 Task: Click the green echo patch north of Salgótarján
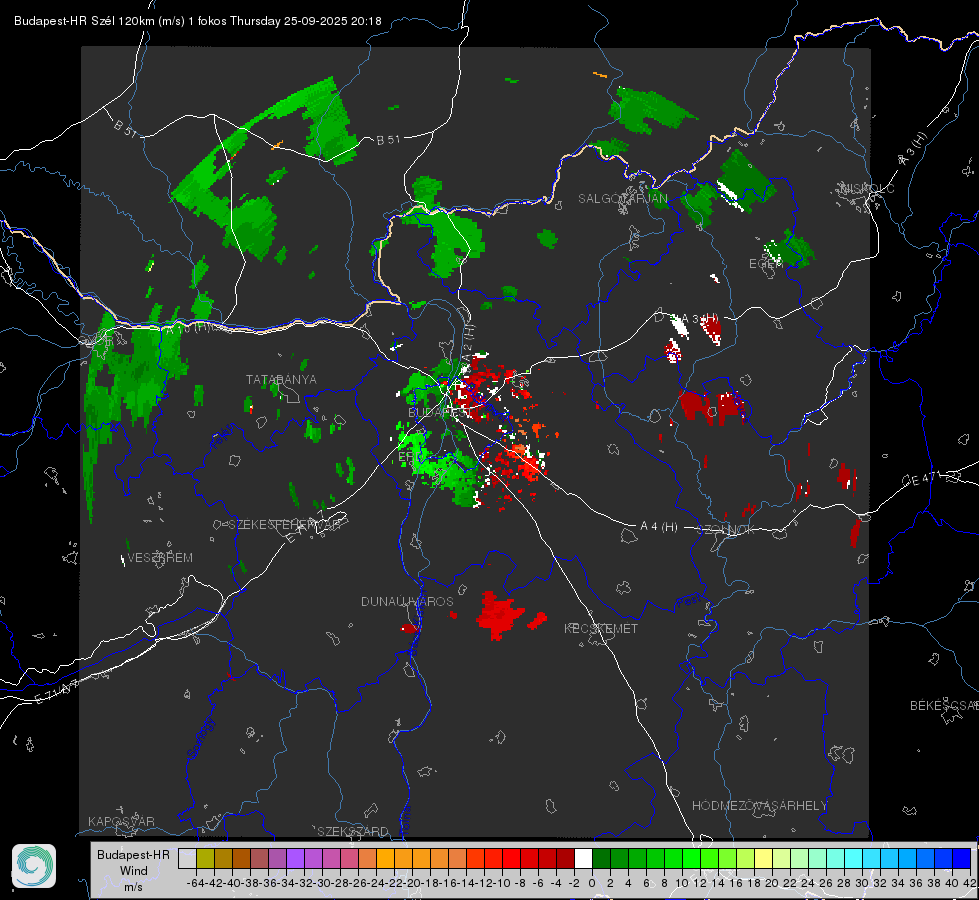coord(649,111)
